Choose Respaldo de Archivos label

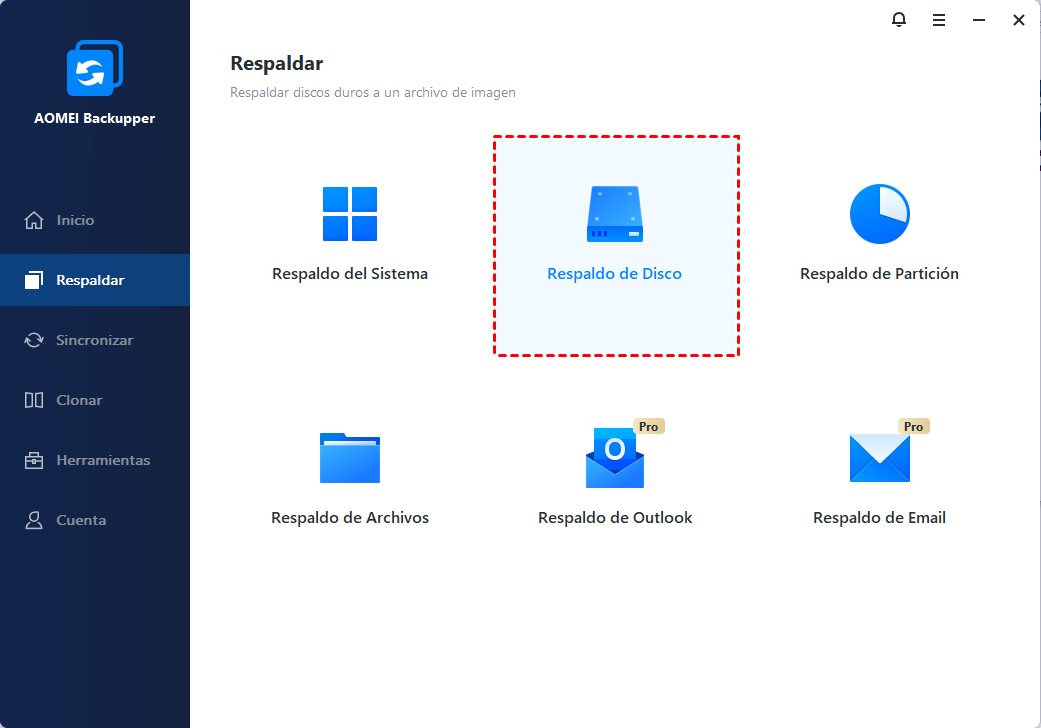(x=350, y=518)
